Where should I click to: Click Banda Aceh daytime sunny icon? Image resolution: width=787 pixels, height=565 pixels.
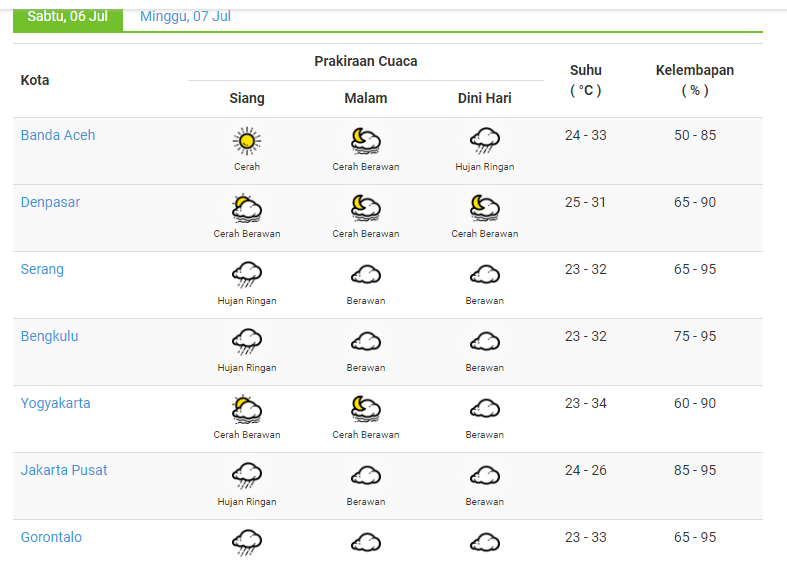pos(247,141)
